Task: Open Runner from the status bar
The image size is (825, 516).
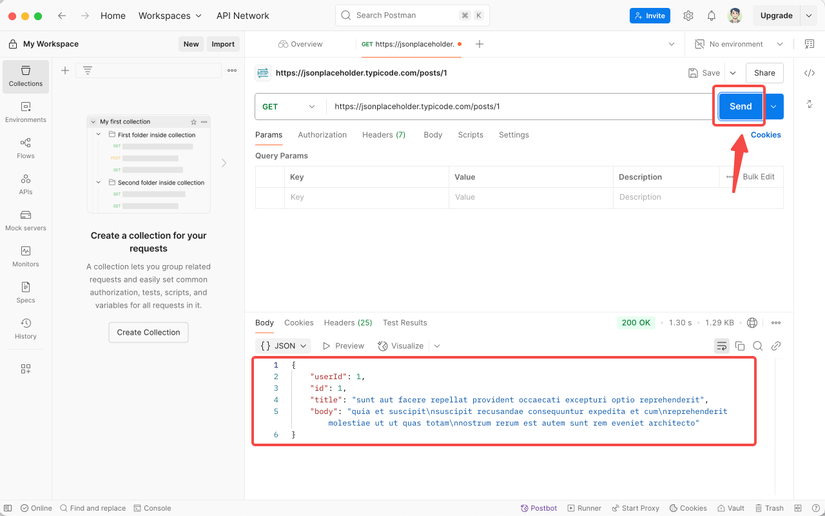Action: [x=584, y=508]
